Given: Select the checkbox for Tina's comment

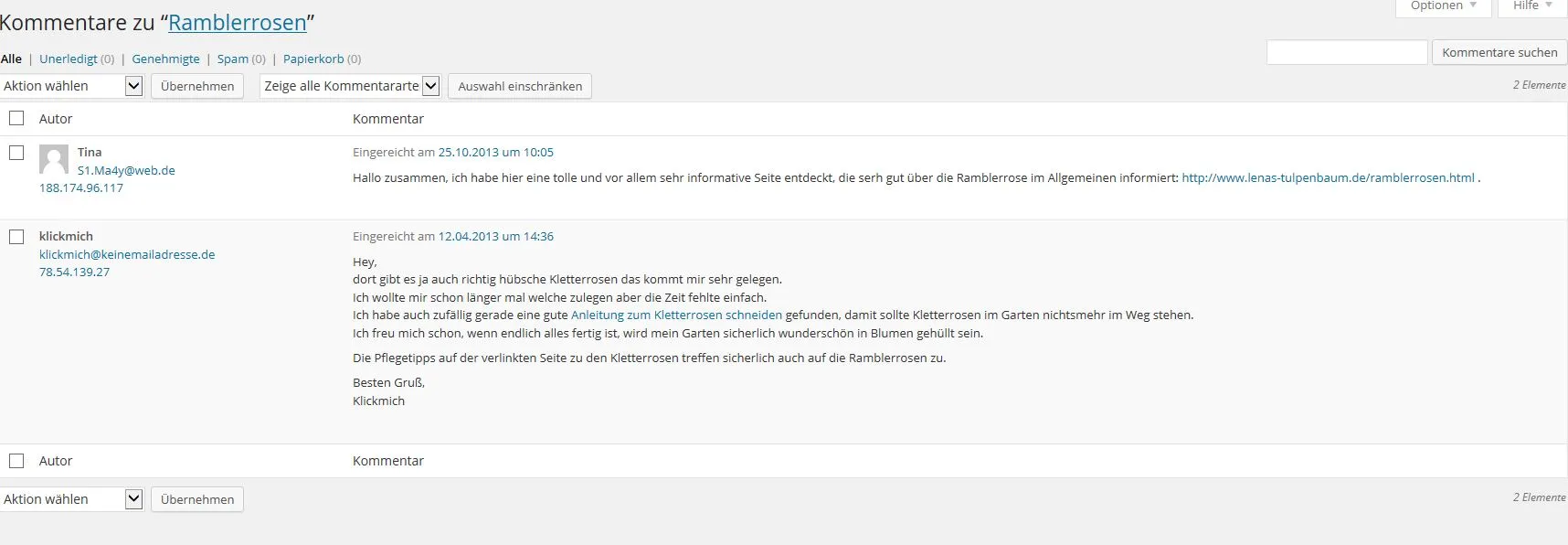Looking at the screenshot, I should [x=16, y=153].
